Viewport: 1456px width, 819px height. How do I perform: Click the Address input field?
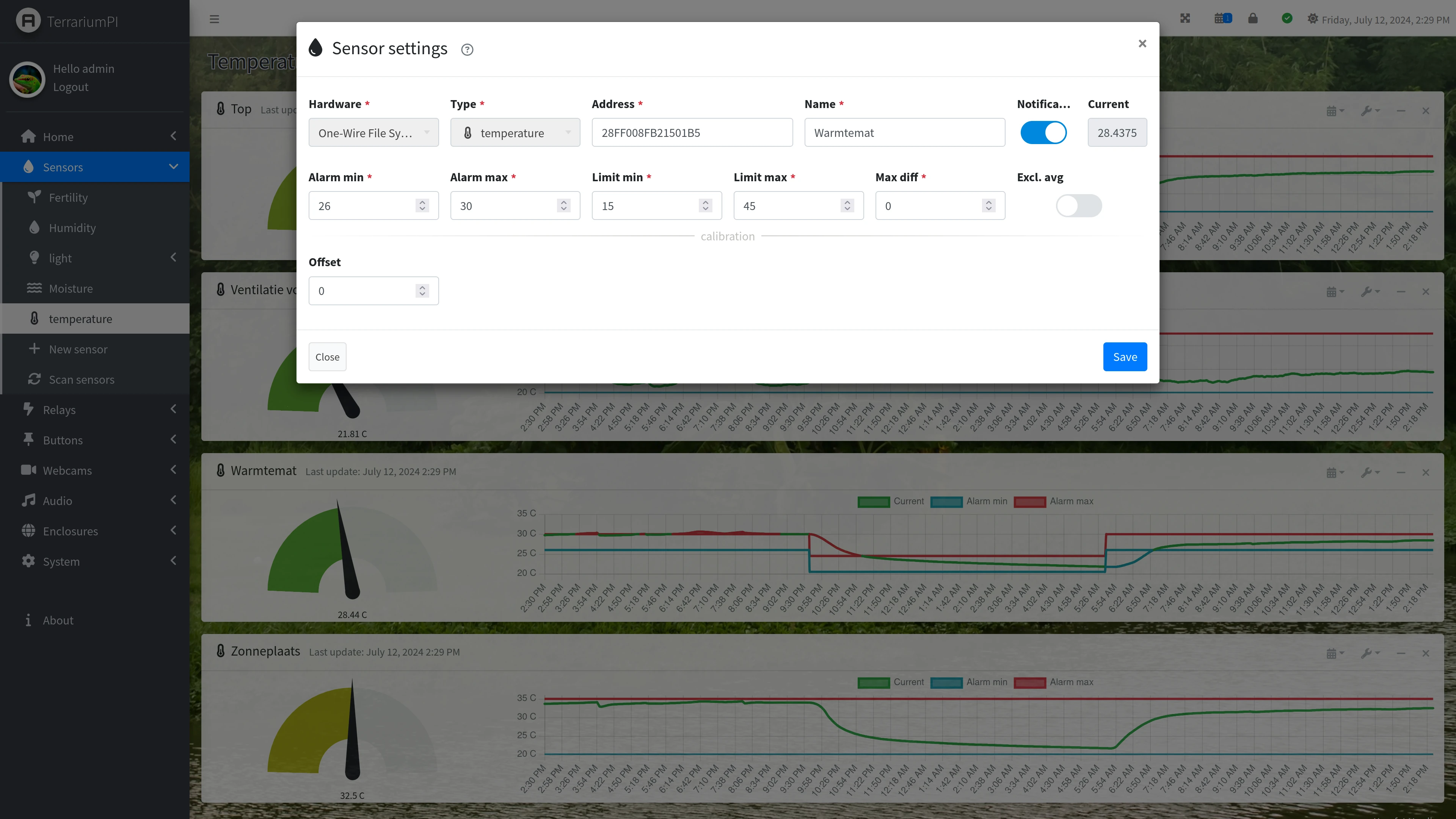pyautogui.click(x=692, y=133)
